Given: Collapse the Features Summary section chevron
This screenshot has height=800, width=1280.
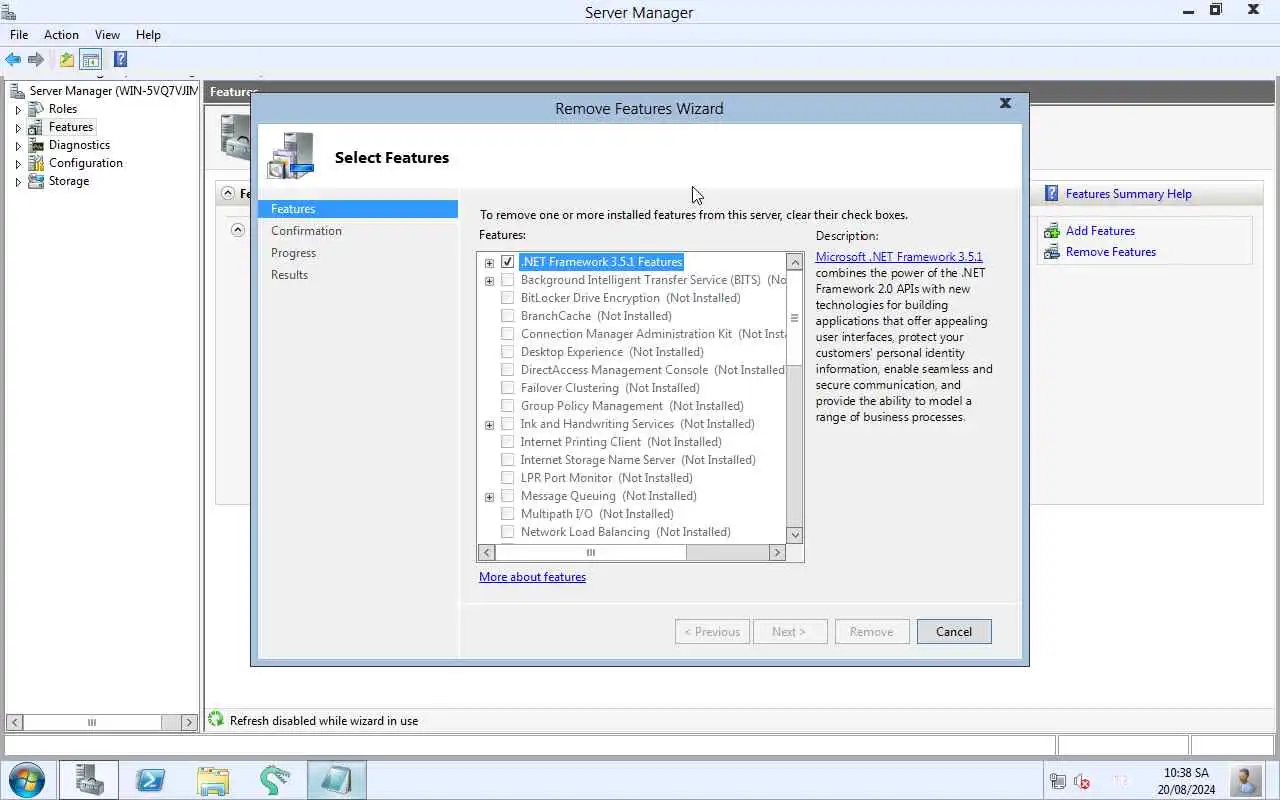Looking at the screenshot, I should pos(228,193).
